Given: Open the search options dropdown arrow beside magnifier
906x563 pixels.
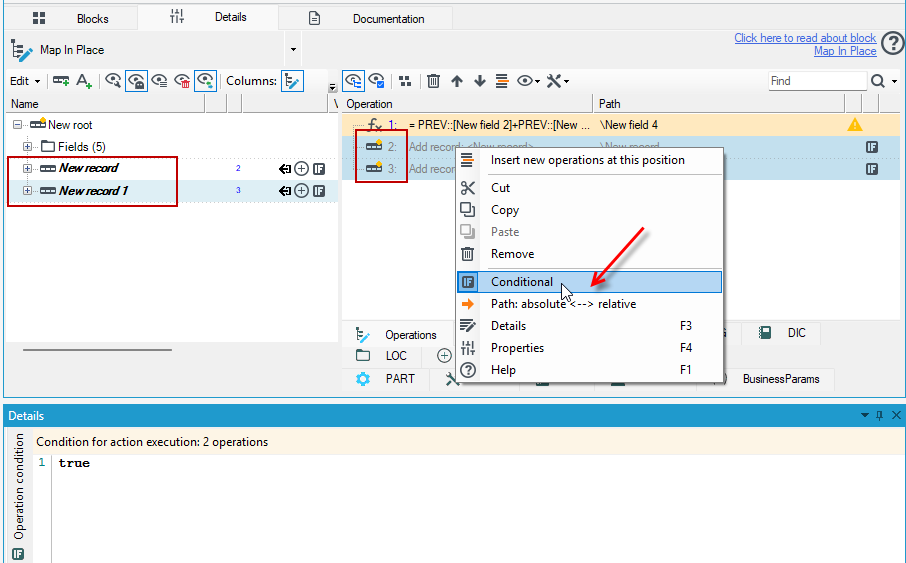Looking at the screenshot, I should pyautogui.click(x=894, y=81).
